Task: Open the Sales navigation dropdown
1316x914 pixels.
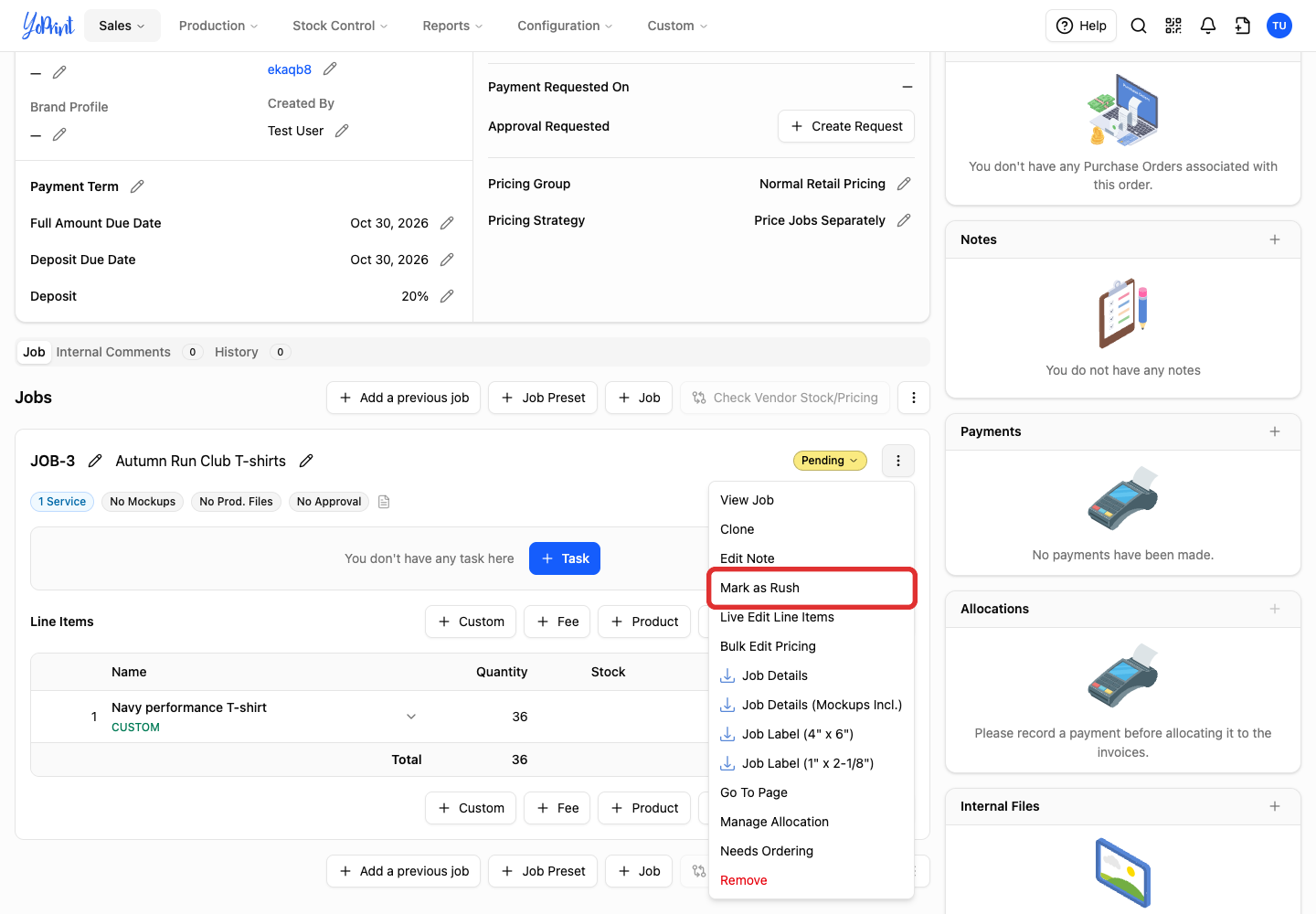Action: pos(122,26)
